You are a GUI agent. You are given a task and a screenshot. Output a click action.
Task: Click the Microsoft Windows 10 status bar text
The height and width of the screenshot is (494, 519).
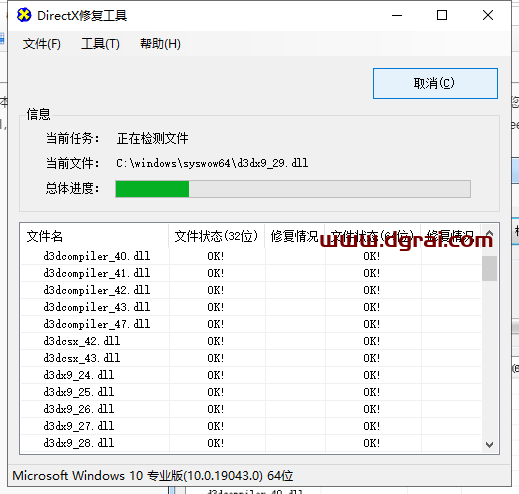pos(153,476)
